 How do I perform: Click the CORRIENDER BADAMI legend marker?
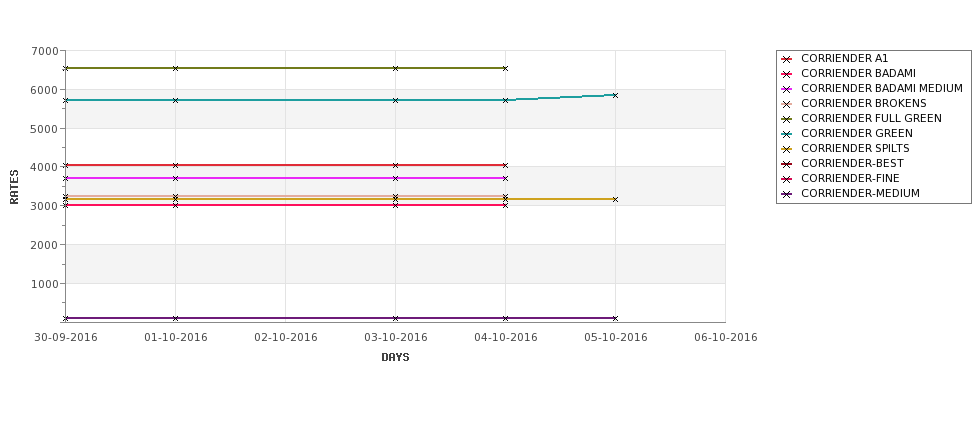pyautogui.click(x=787, y=74)
